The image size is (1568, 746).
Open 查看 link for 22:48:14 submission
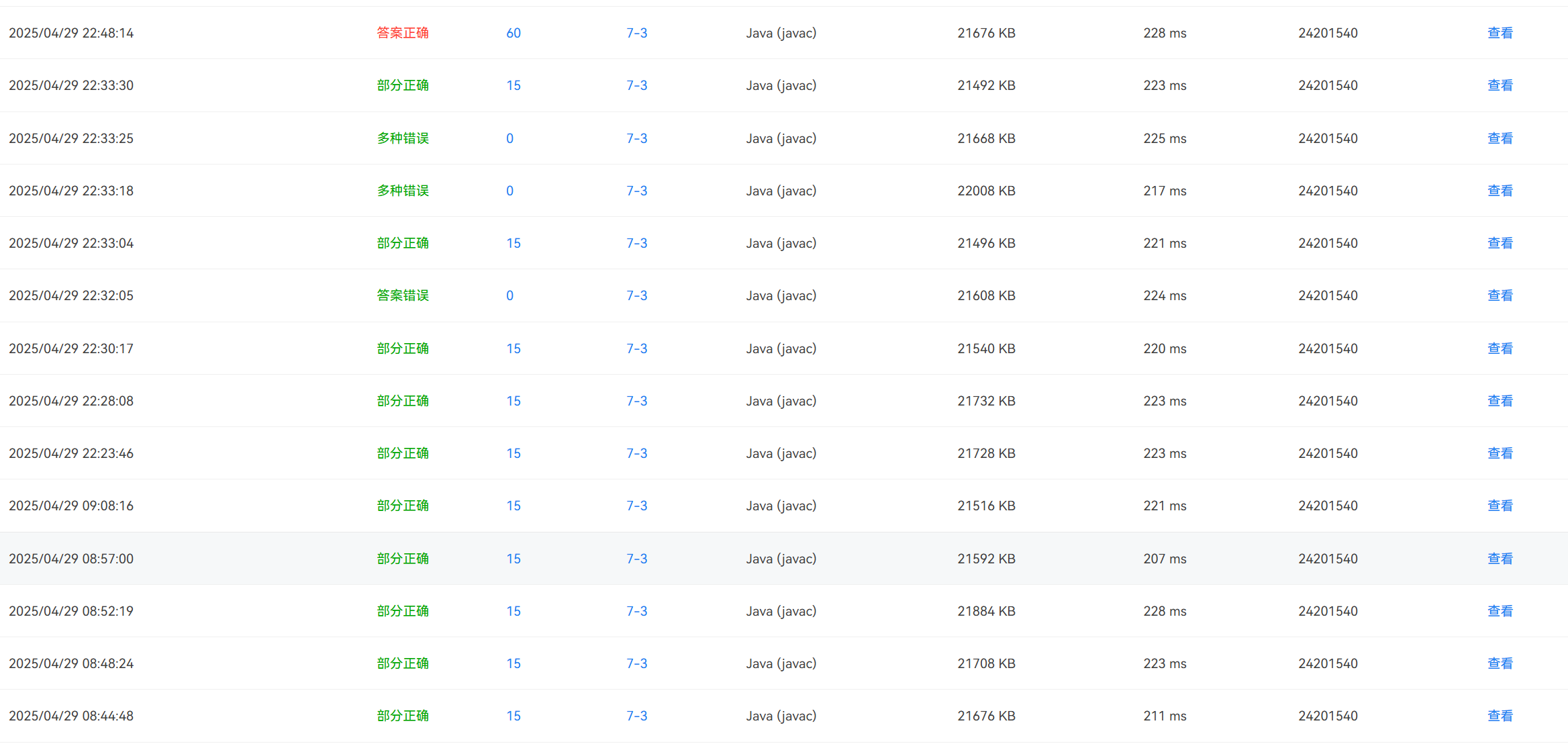(x=1500, y=33)
